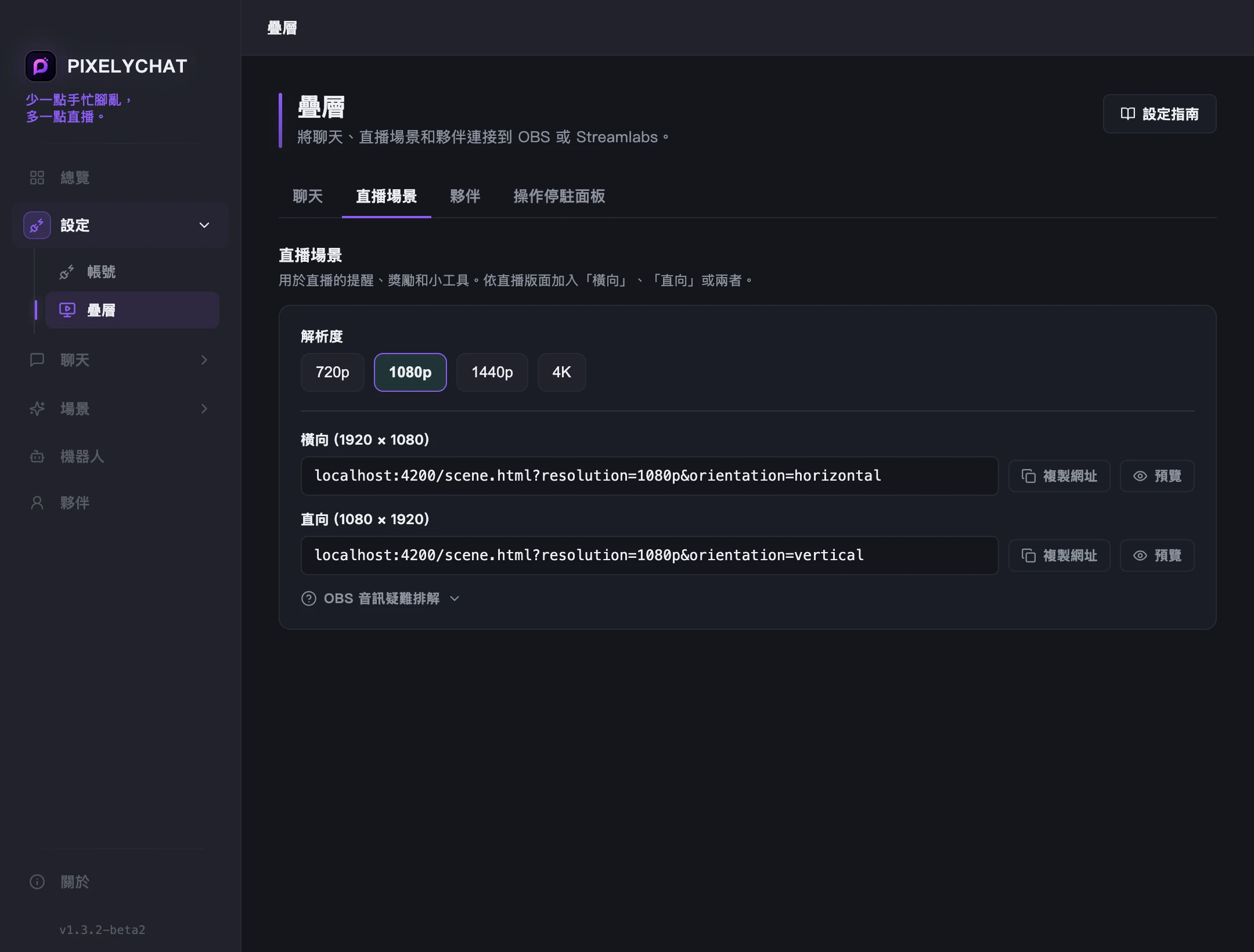Click version text v1.3.2-beta2
Viewport: 1254px width, 952px height.
coord(102,930)
